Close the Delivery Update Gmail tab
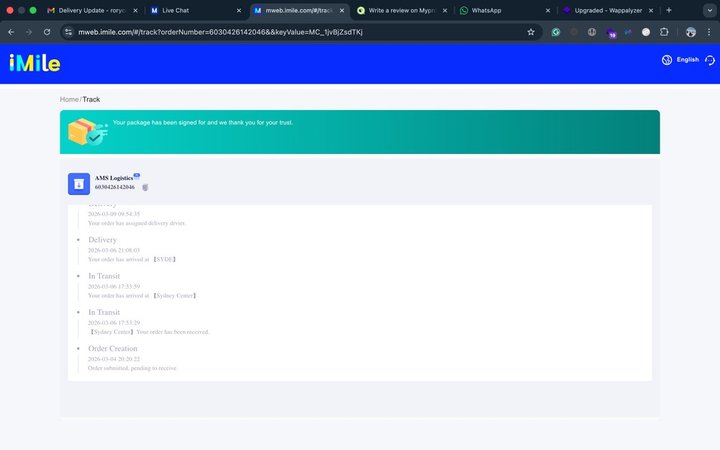Screen dimensions: 720x450 coord(135,10)
